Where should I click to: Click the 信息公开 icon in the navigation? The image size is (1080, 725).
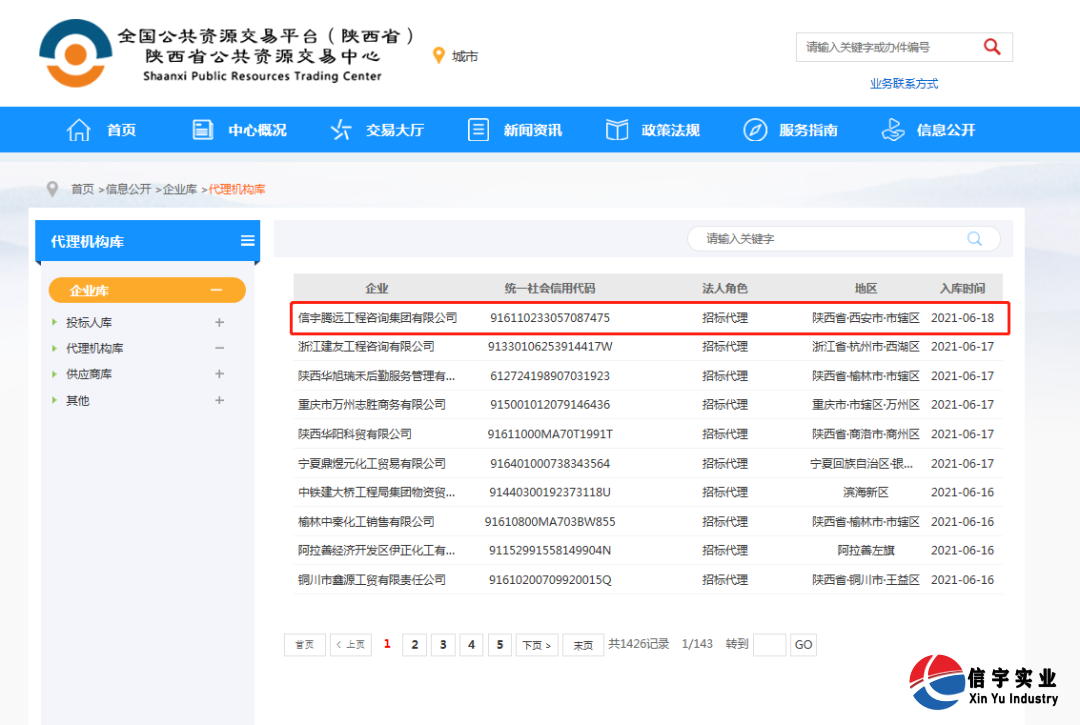click(x=893, y=129)
